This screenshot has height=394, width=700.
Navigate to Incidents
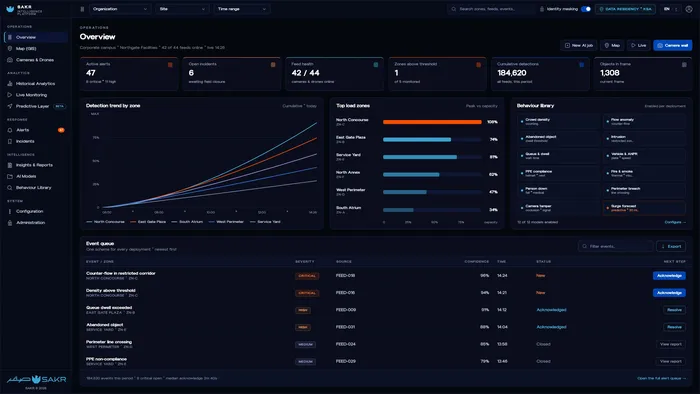[36, 141]
